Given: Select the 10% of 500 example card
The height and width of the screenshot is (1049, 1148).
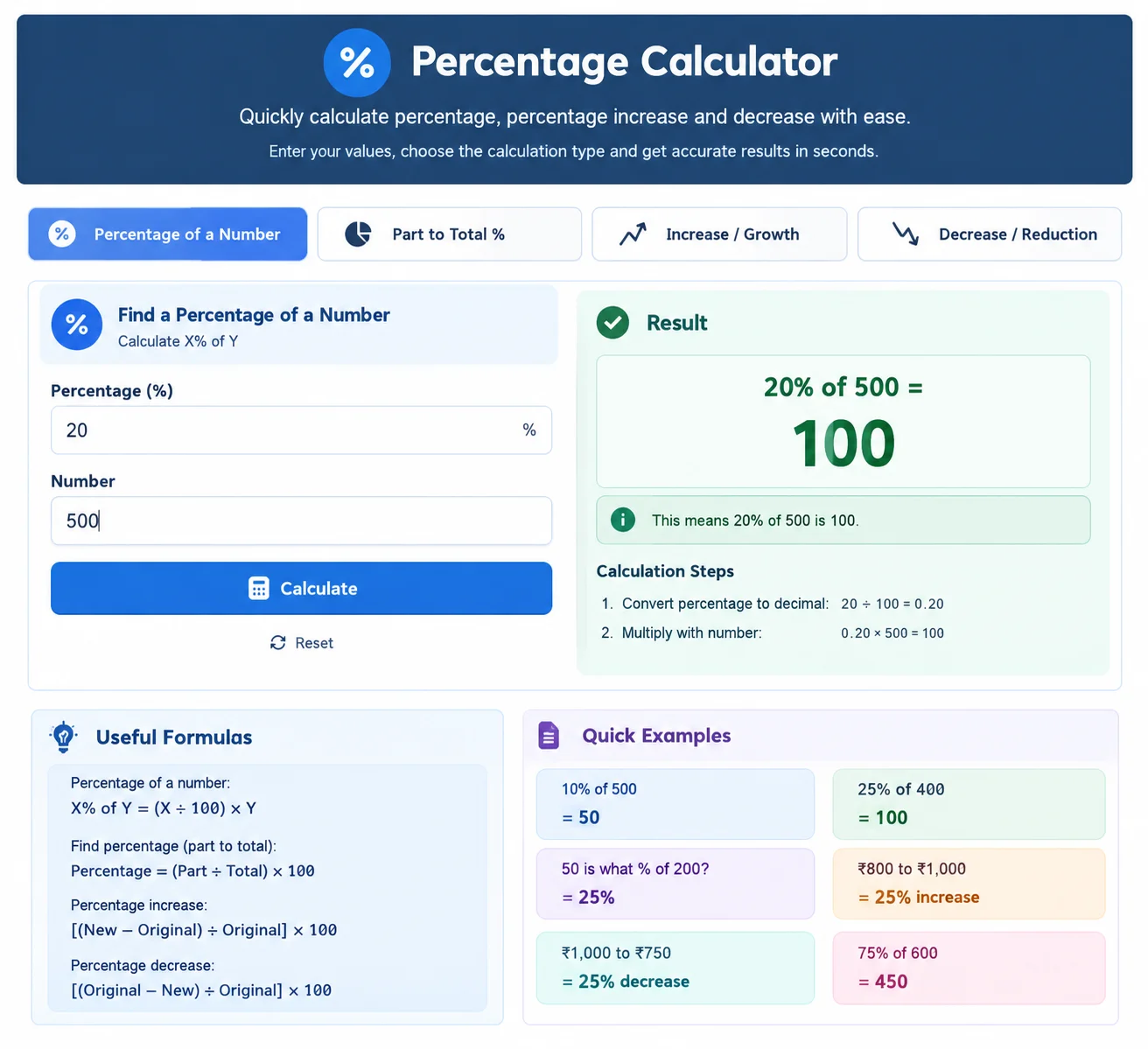Looking at the screenshot, I should (x=675, y=804).
